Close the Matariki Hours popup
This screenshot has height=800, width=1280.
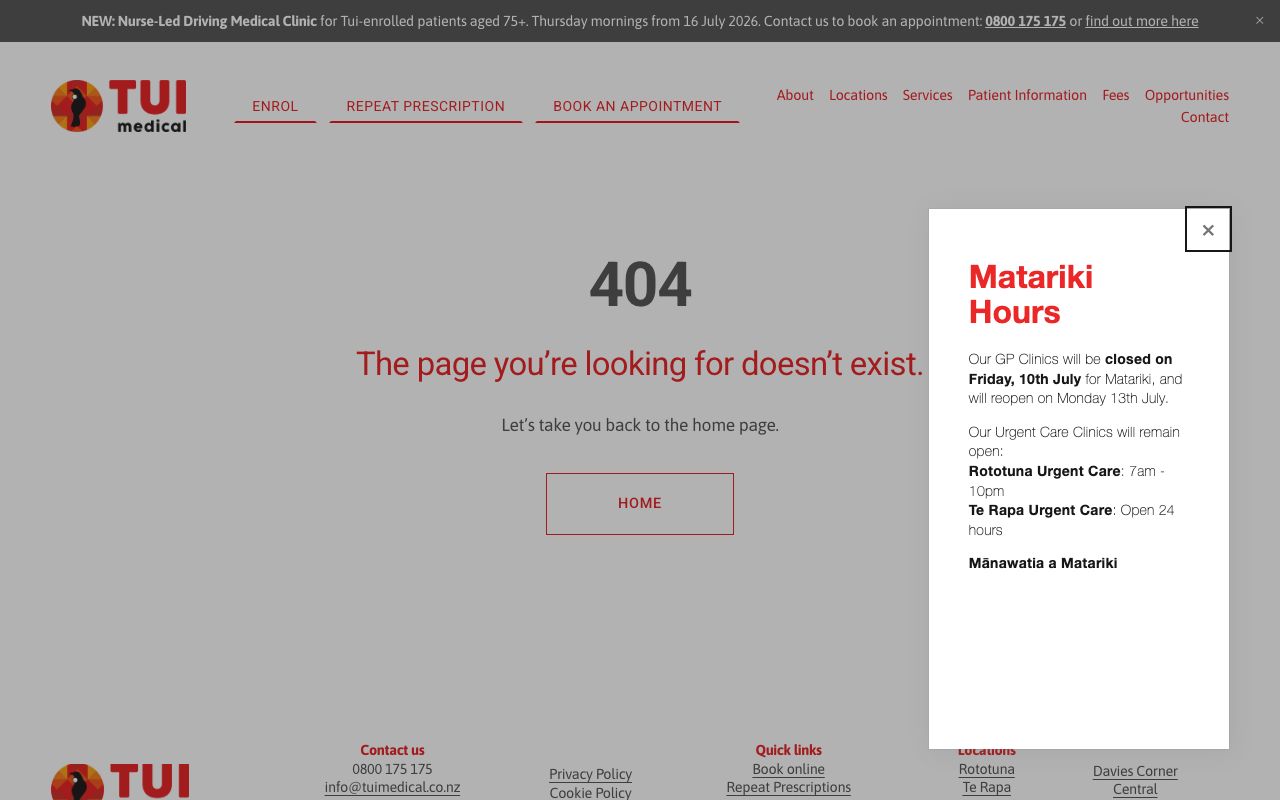(1208, 230)
